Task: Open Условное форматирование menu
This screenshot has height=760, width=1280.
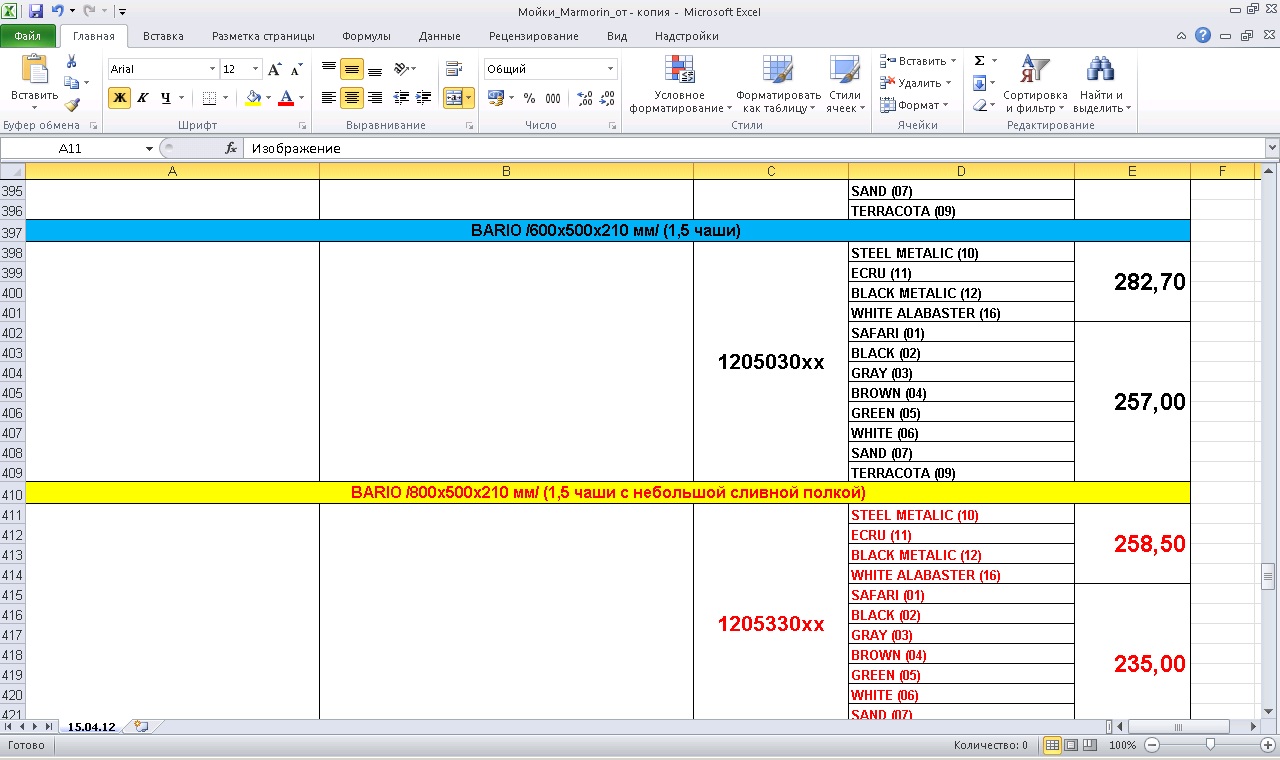Action: tap(680, 84)
